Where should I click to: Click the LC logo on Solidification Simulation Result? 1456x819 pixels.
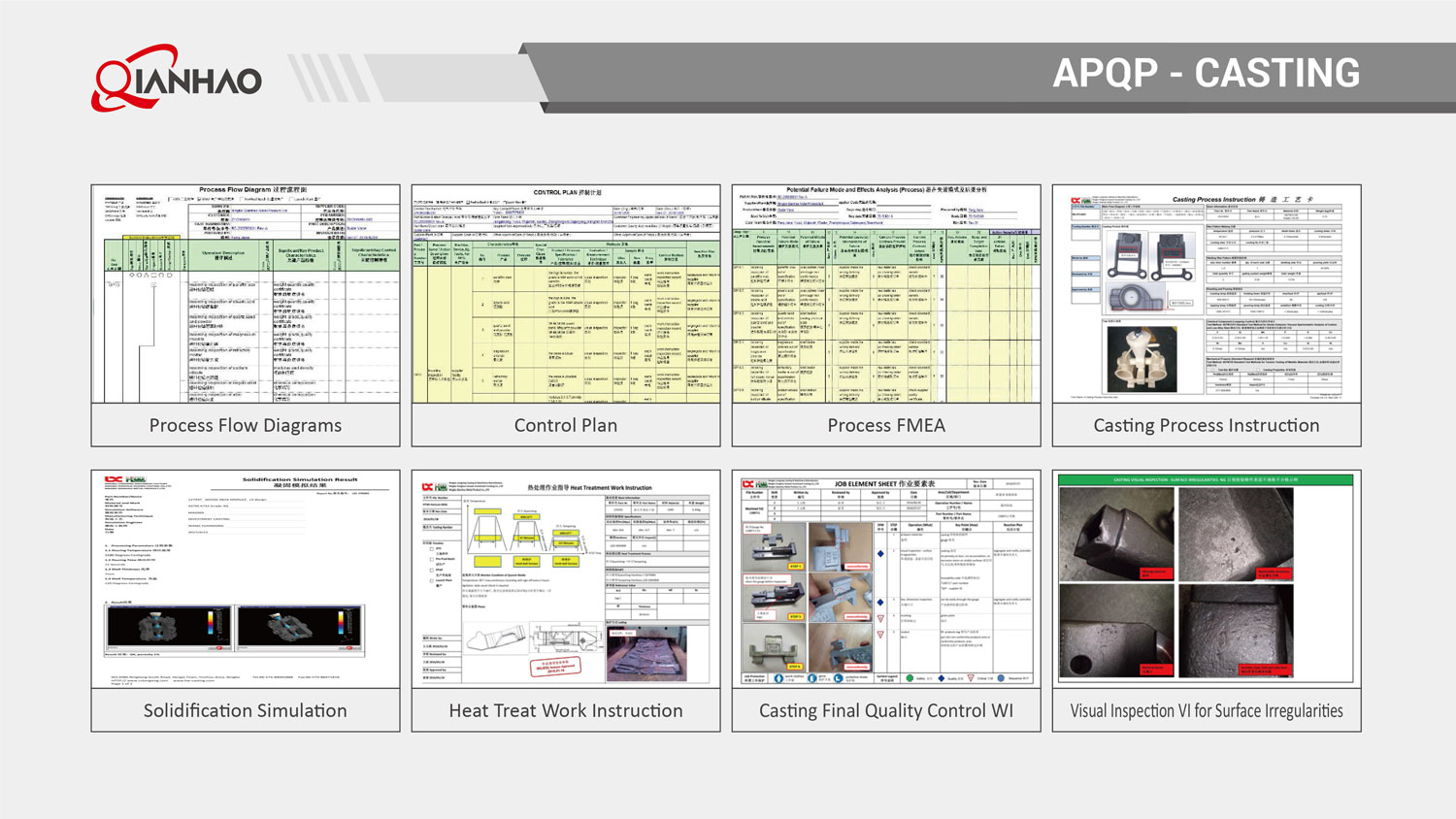tap(113, 479)
